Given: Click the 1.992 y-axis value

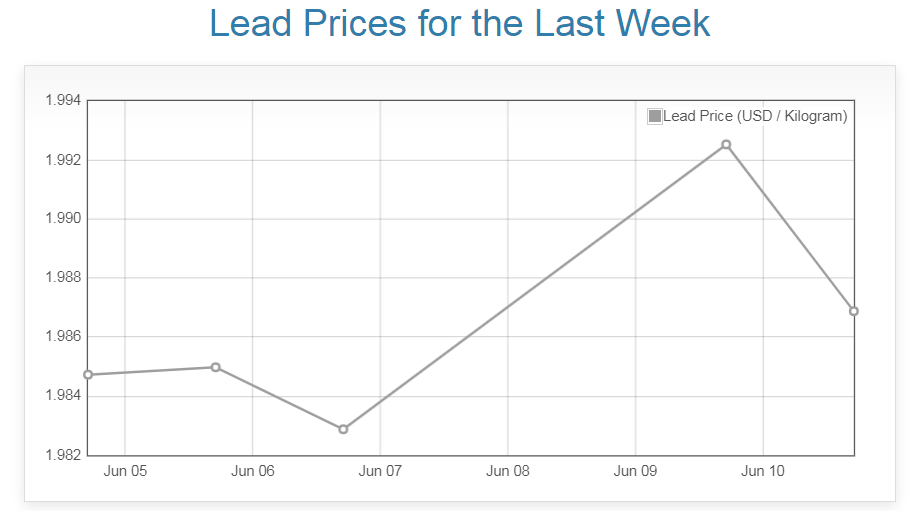Looking at the screenshot, I should (63, 160).
